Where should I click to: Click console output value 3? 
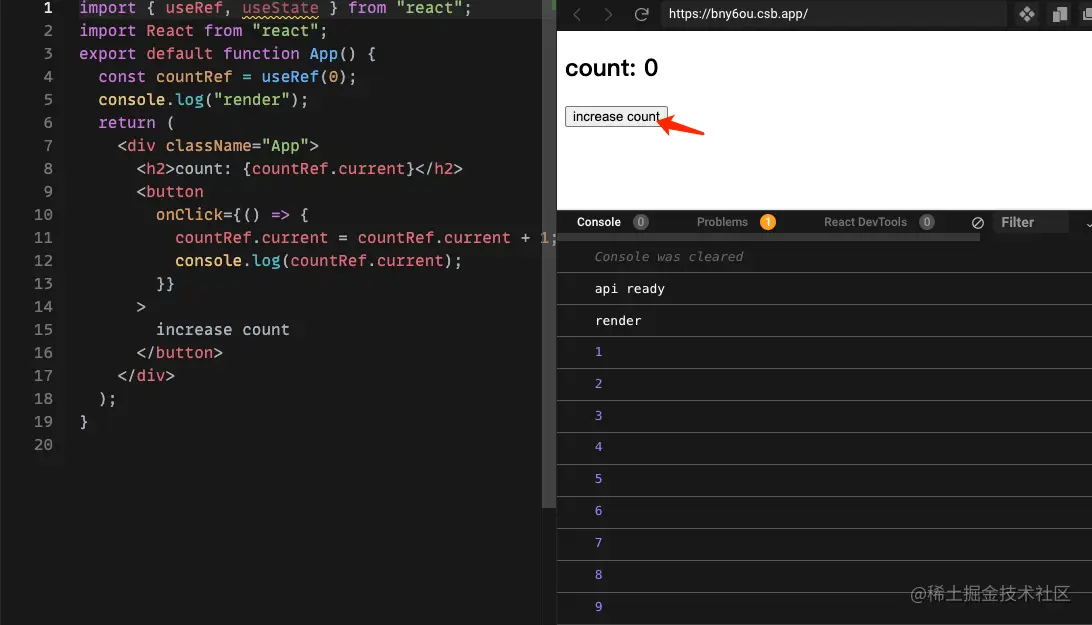tap(598, 416)
